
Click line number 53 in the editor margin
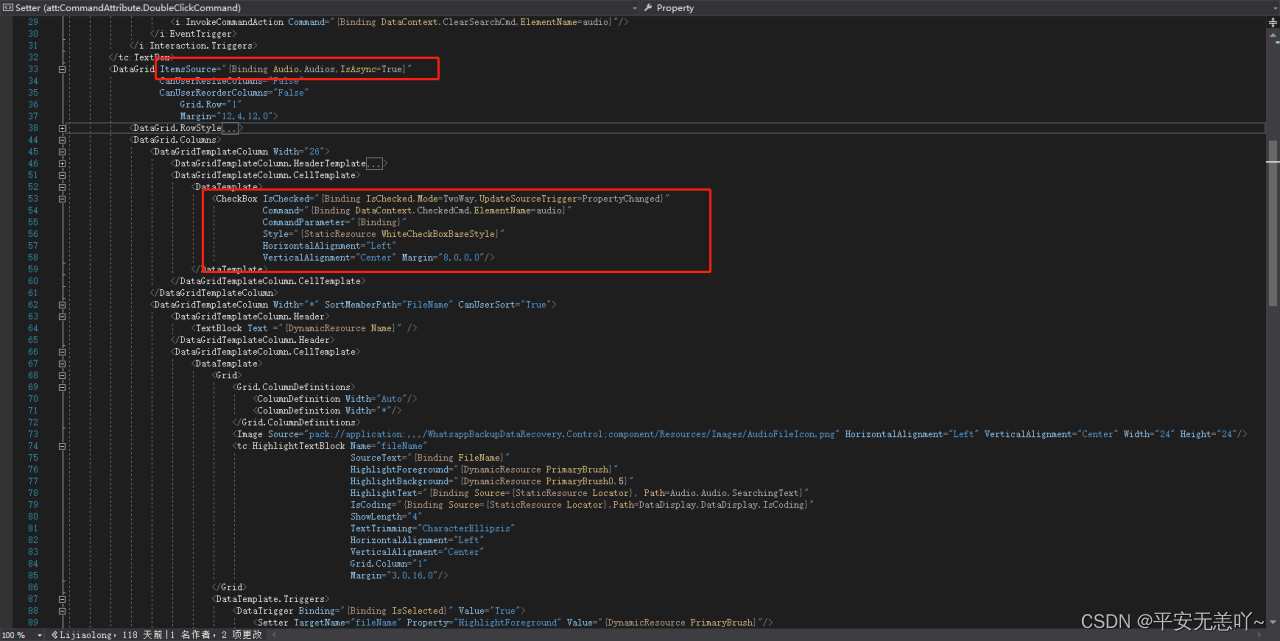32,198
